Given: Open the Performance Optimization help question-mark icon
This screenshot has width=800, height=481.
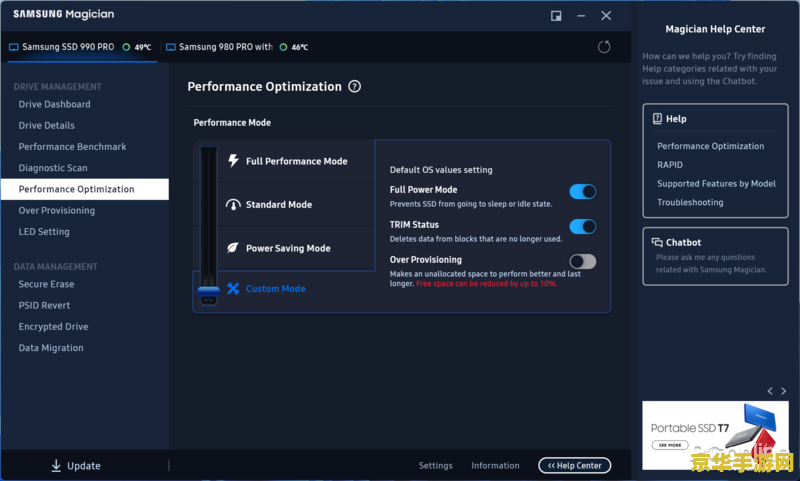Looking at the screenshot, I should coord(355,86).
